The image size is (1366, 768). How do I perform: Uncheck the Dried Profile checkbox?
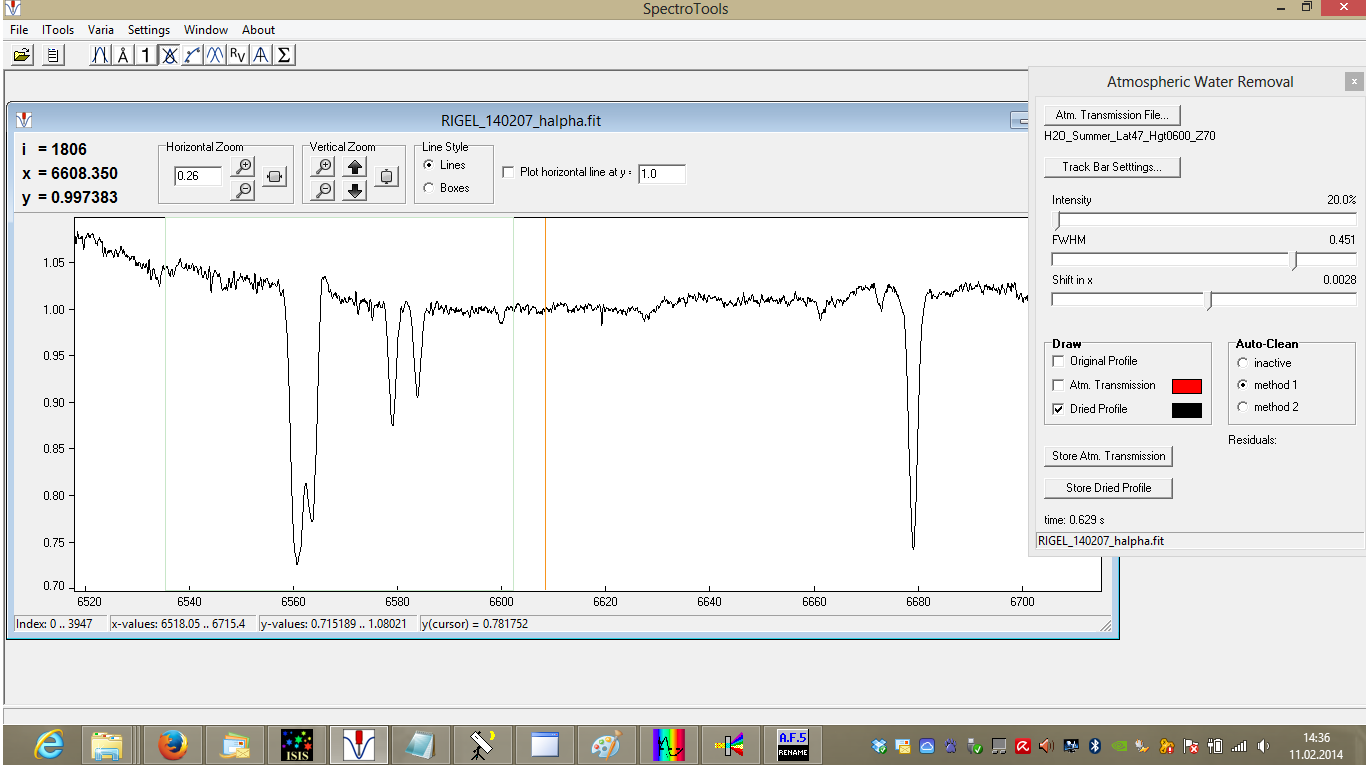1059,409
